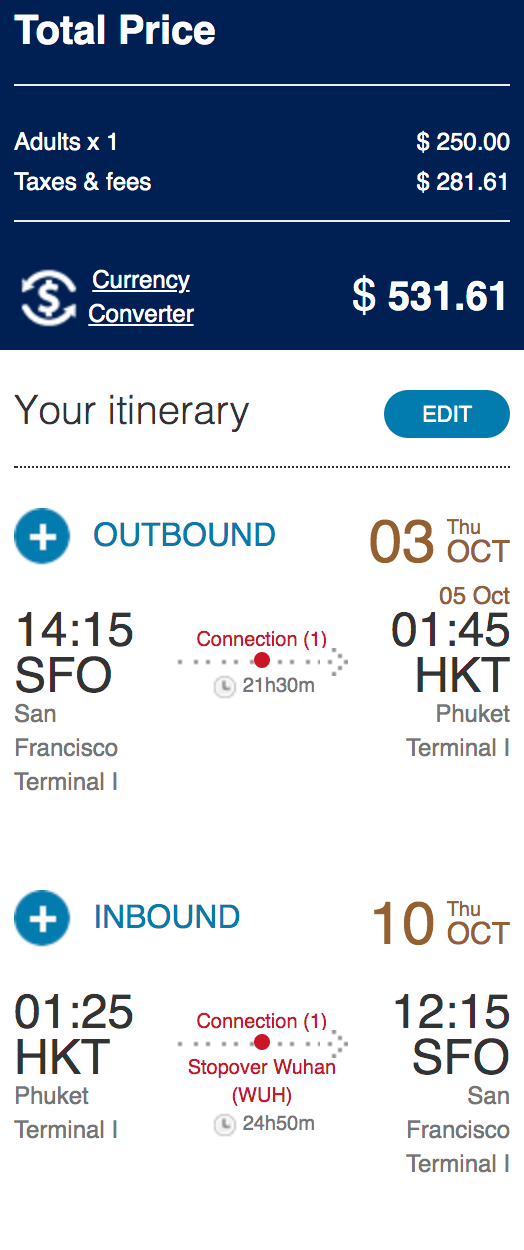Expand inbound flight details plus icon
Image resolution: width=524 pixels, height=1250 pixels.
click(x=42, y=917)
